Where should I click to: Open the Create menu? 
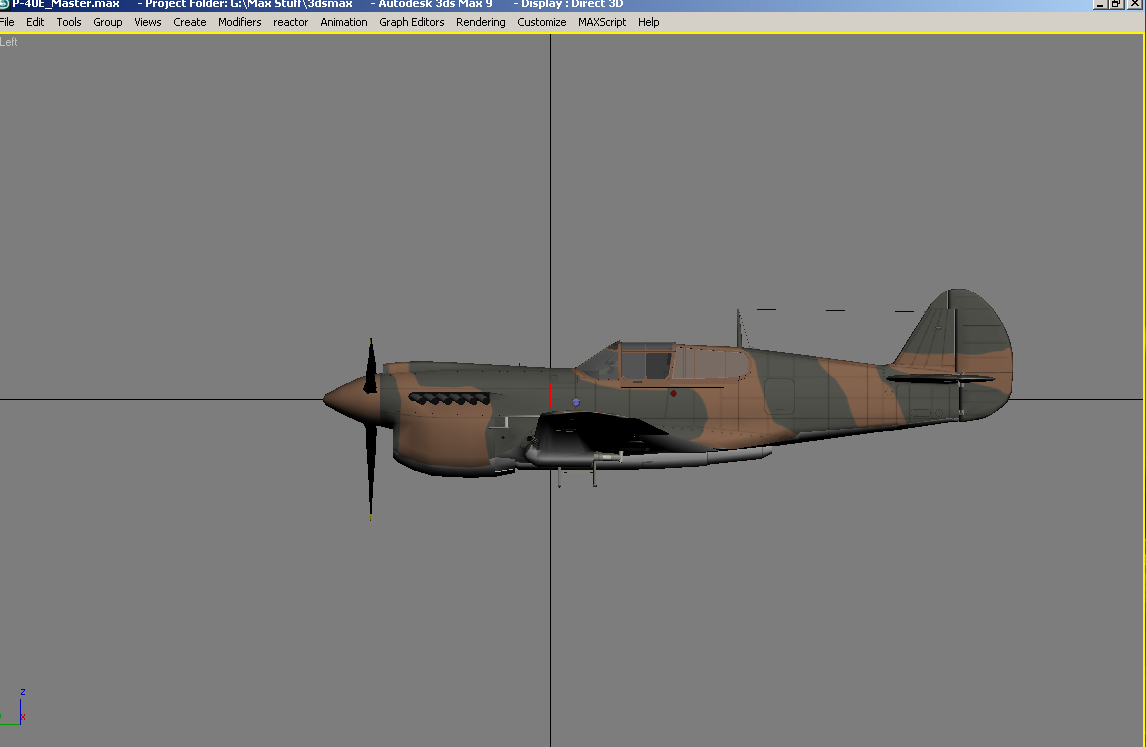point(189,22)
